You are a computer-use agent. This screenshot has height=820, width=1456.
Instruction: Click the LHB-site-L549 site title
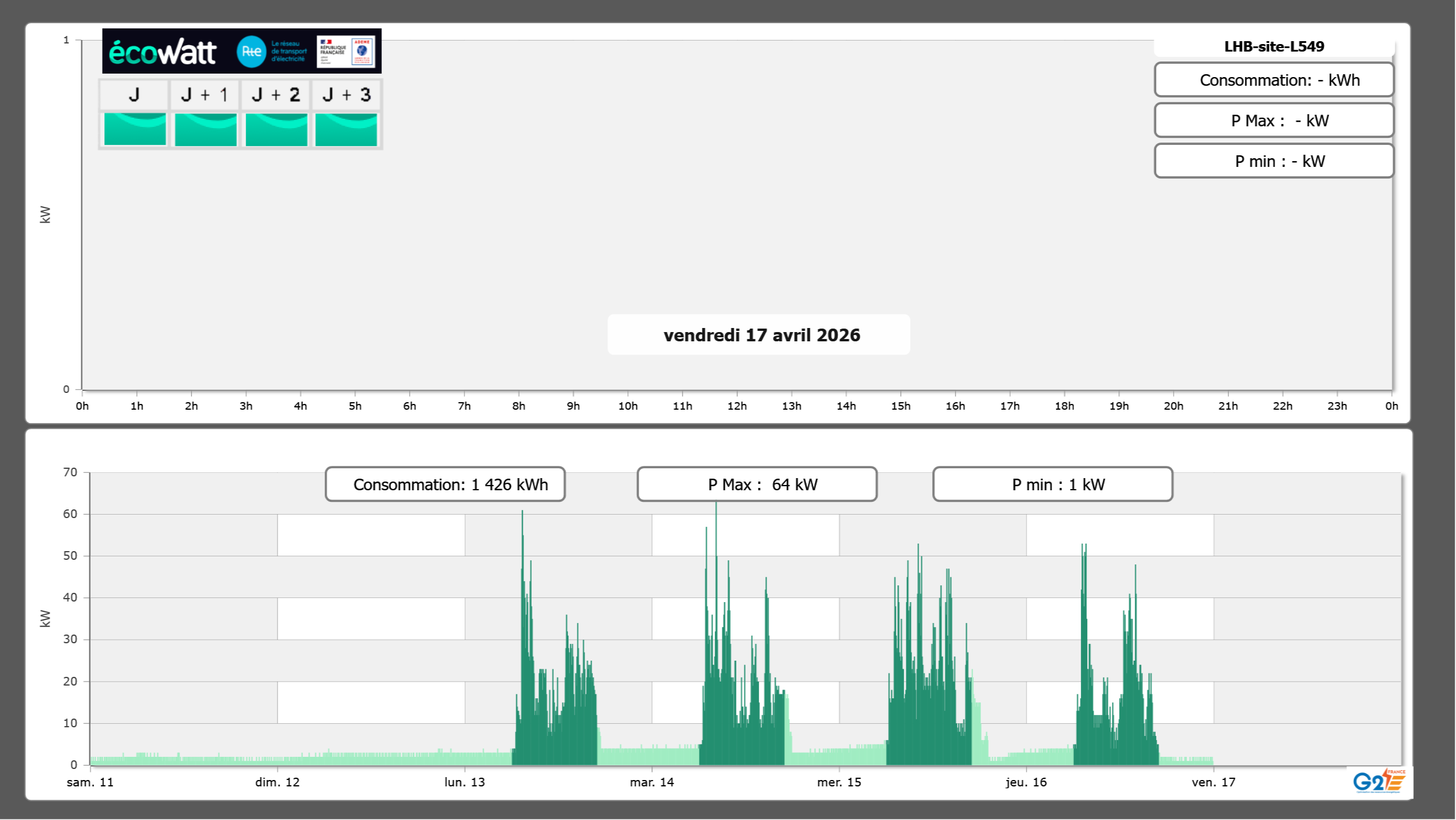click(1274, 46)
